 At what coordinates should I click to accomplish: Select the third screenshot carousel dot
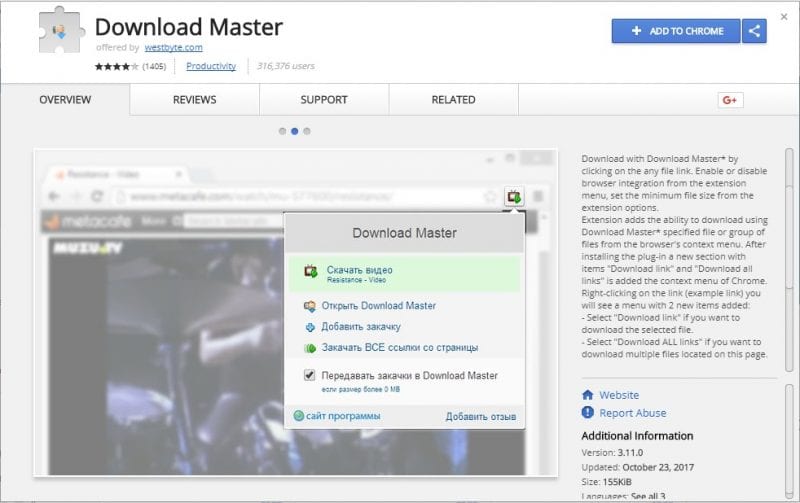(307, 131)
